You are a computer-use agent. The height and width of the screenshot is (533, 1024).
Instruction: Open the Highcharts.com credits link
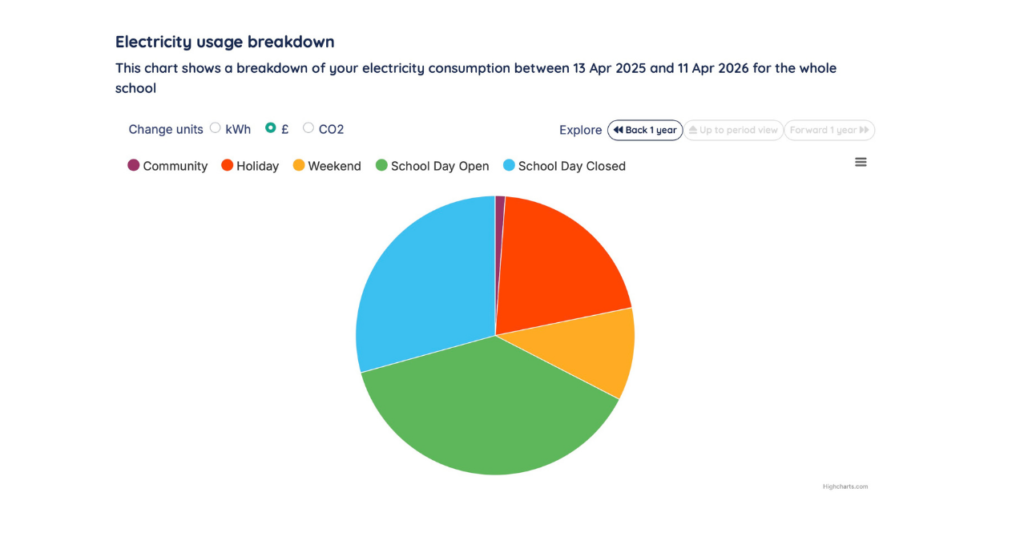[845, 486]
